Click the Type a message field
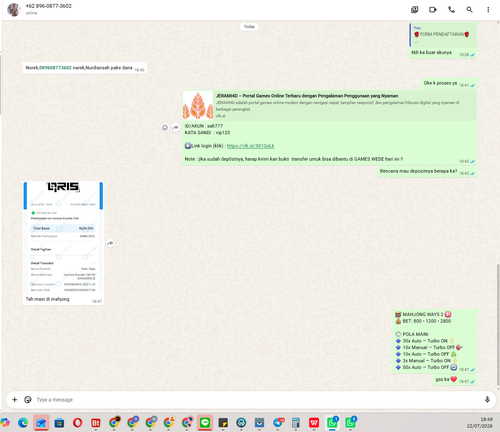500x432 pixels. 257,399
